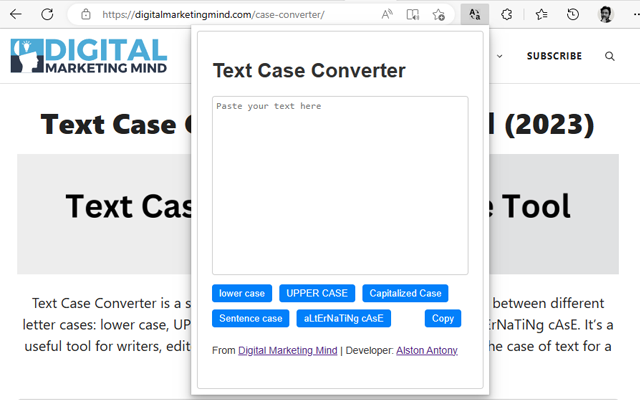
Task: Open the Alston Antony developer link
Action: [x=427, y=350]
